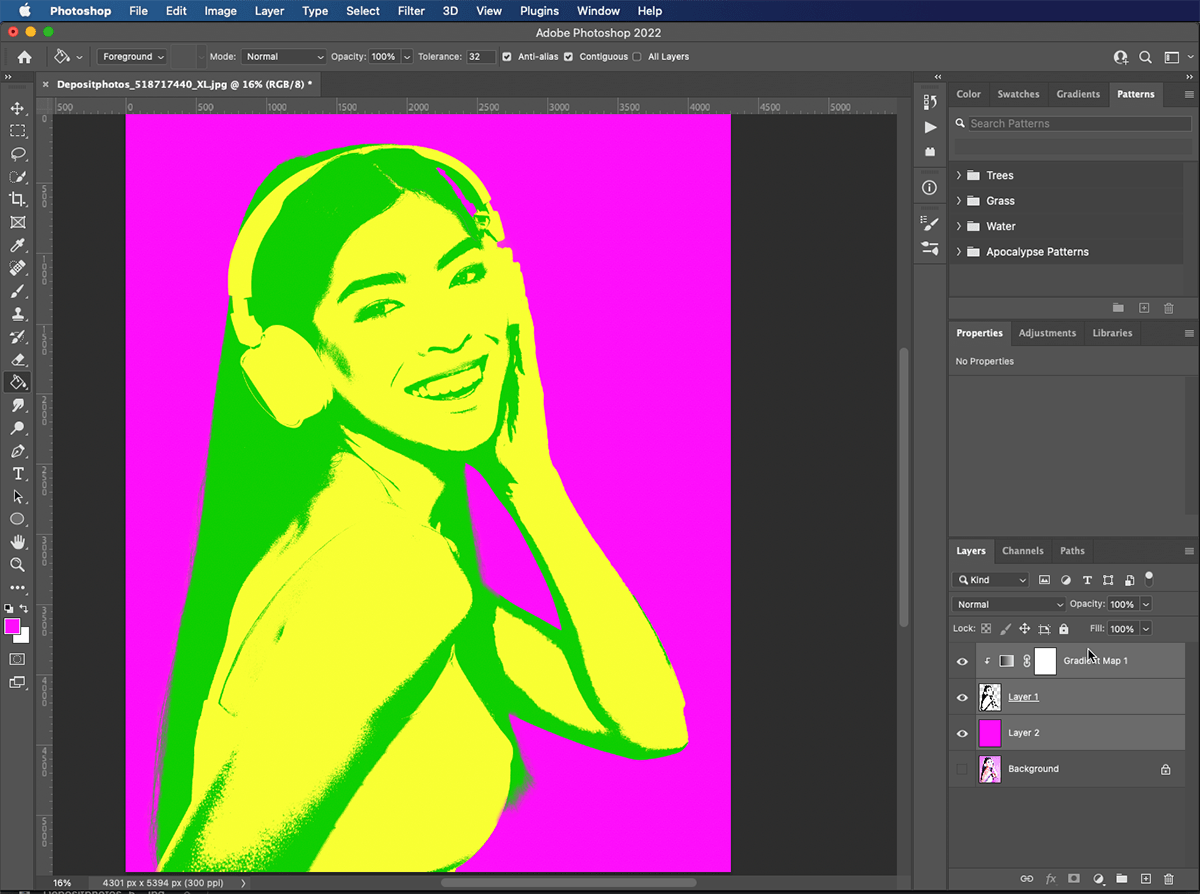Select the Horizontal Type tool
The image size is (1200, 894).
tap(17, 473)
